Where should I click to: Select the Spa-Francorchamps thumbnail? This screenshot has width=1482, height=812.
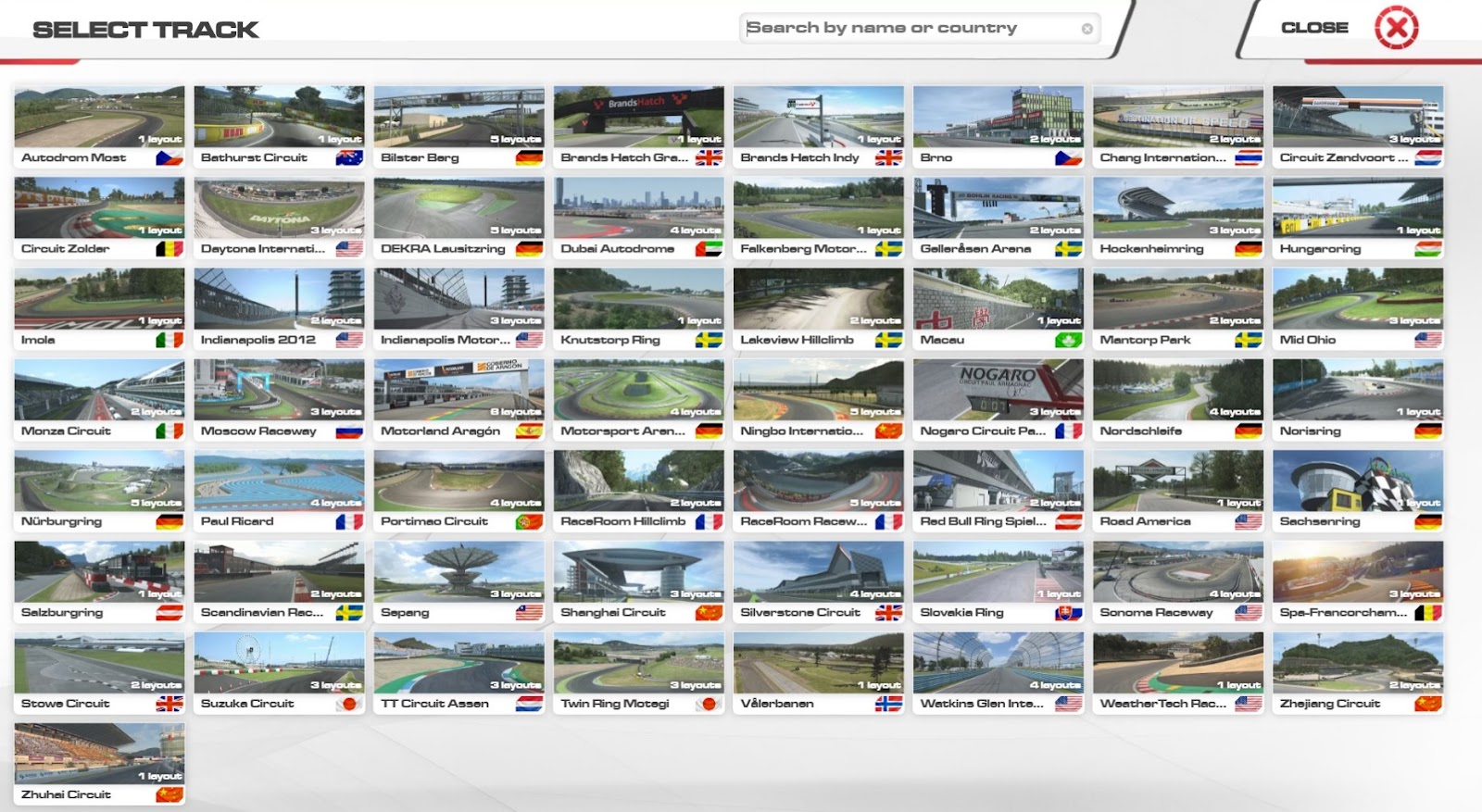tap(1358, 570)
